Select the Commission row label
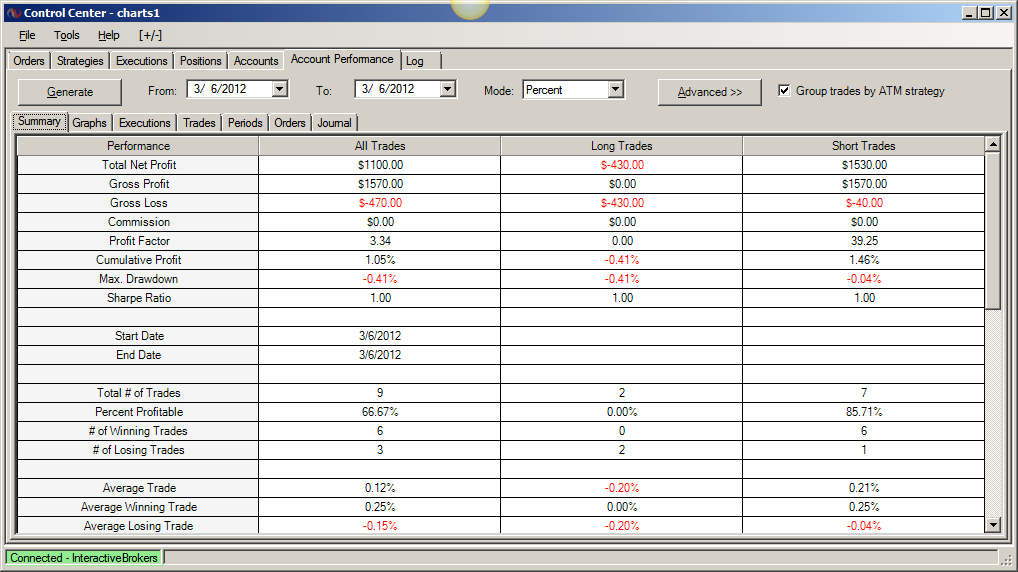This screenshot has height=572, width=1018. point(139,222)
